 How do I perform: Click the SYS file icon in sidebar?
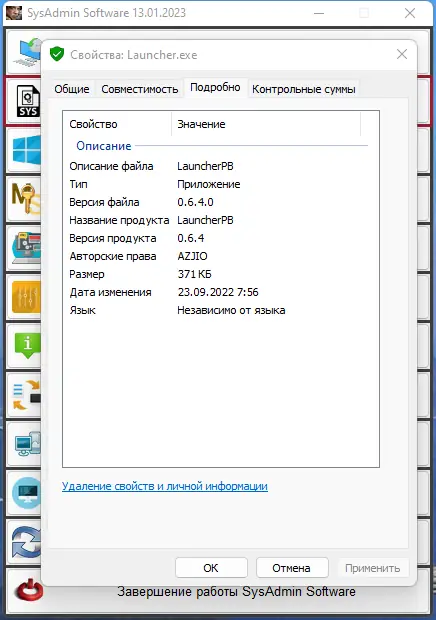click(28, 101)
